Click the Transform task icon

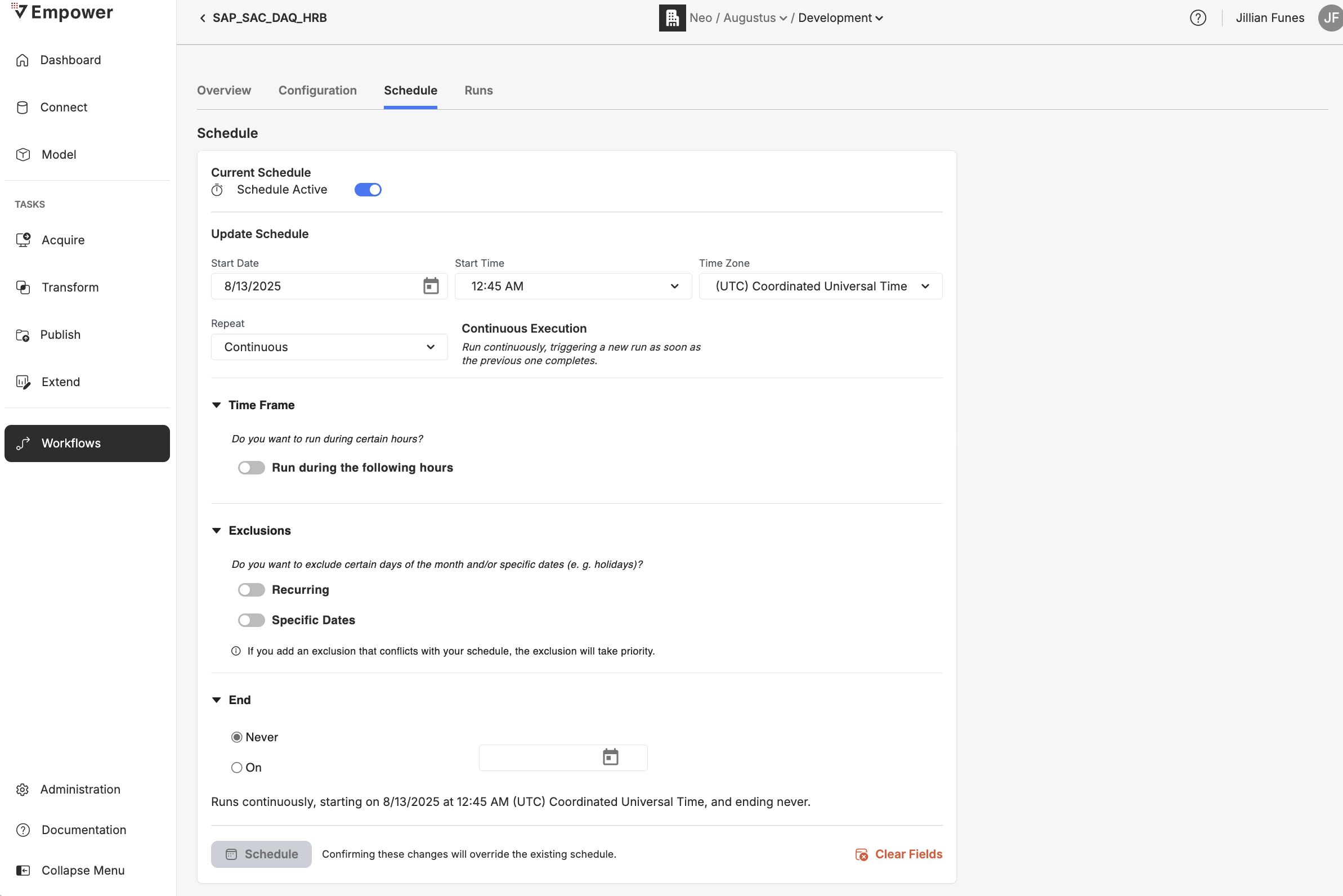click(x=23, y=288)
